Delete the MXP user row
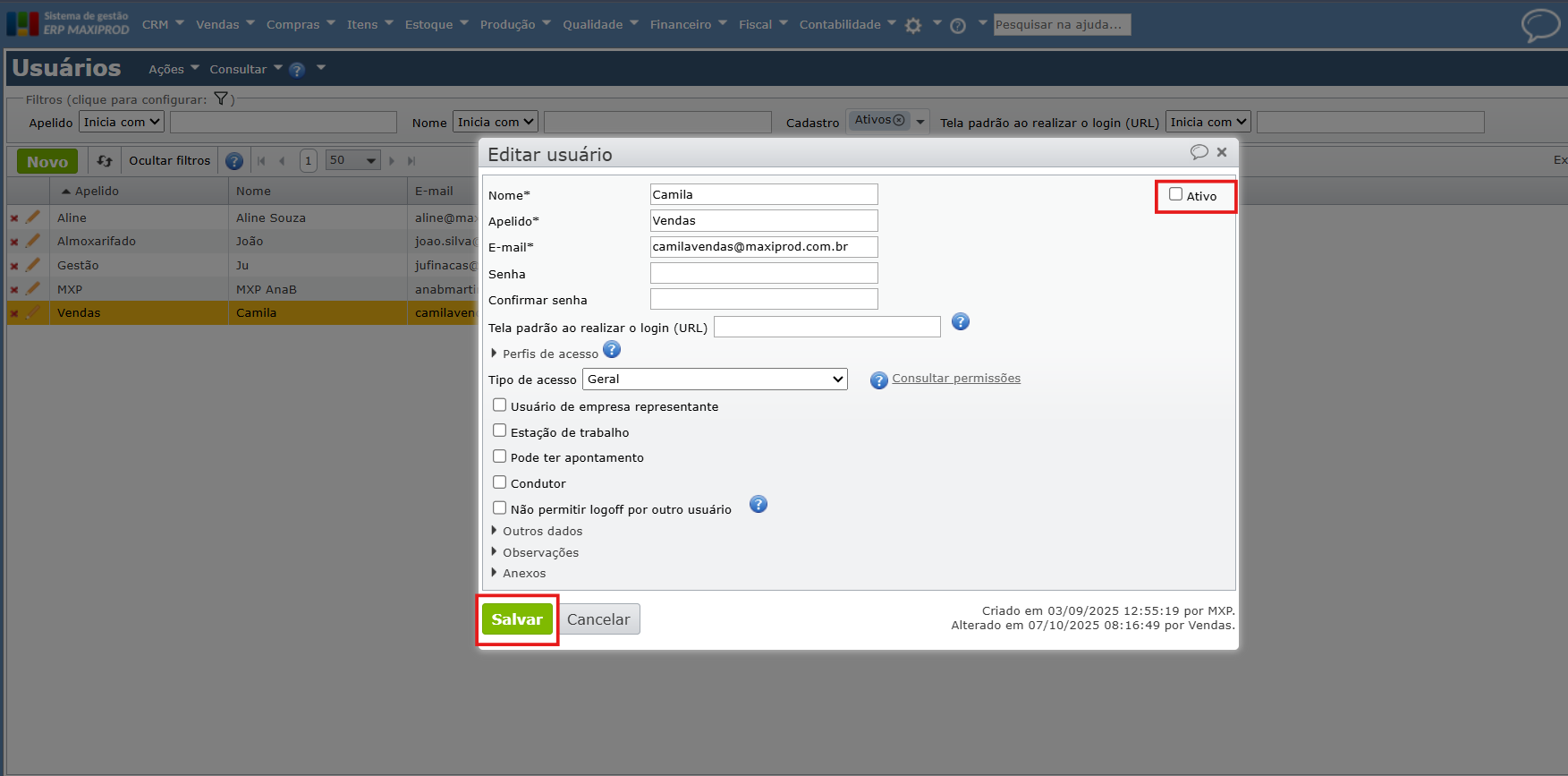This screenshot has width=1568, height=776. click(x=14, y=290)
